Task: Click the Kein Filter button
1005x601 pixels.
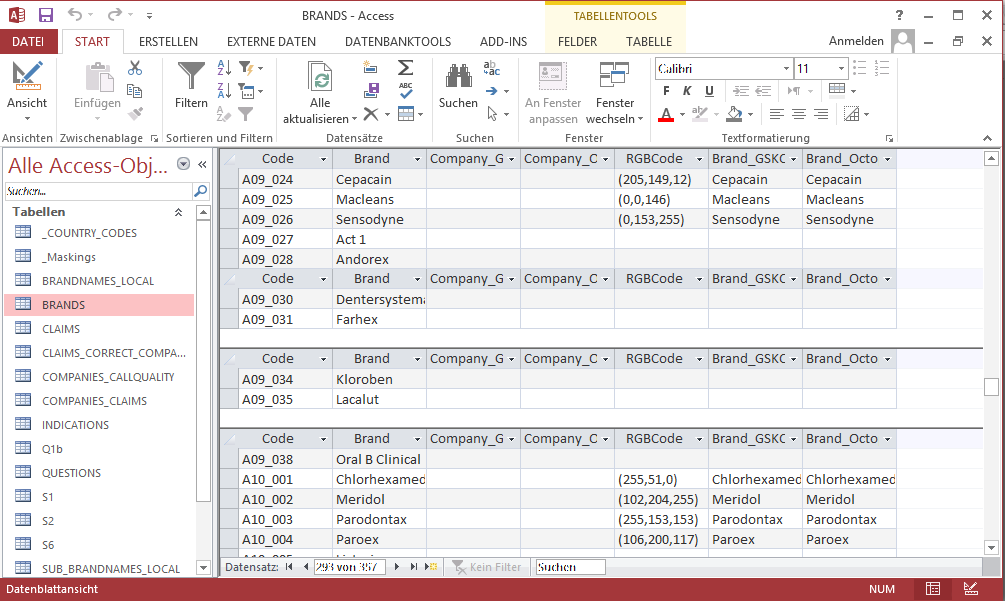Action: coord(486,567)
